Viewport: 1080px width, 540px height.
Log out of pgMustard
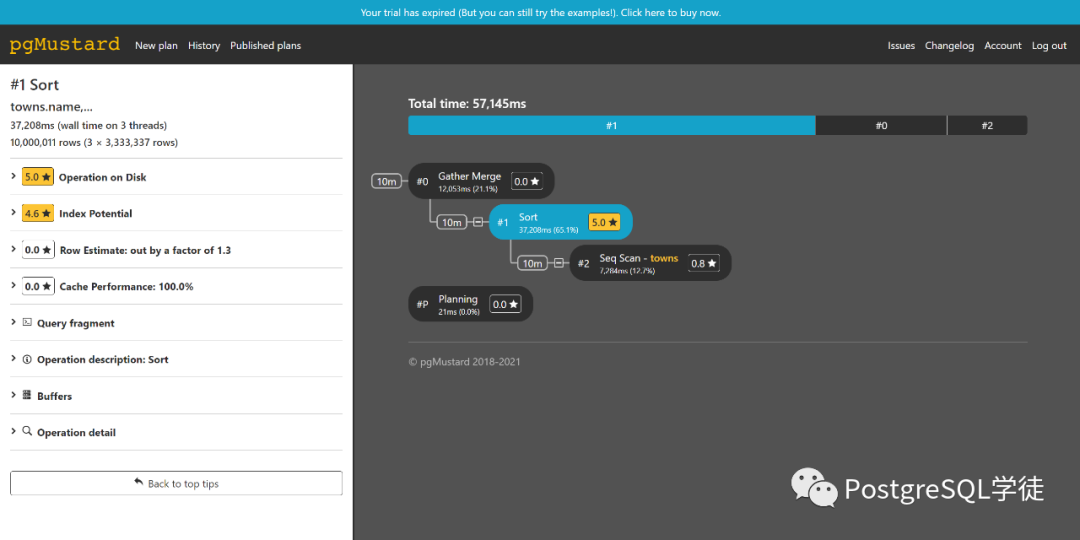pyautogui.click(x=1049, y=45)
